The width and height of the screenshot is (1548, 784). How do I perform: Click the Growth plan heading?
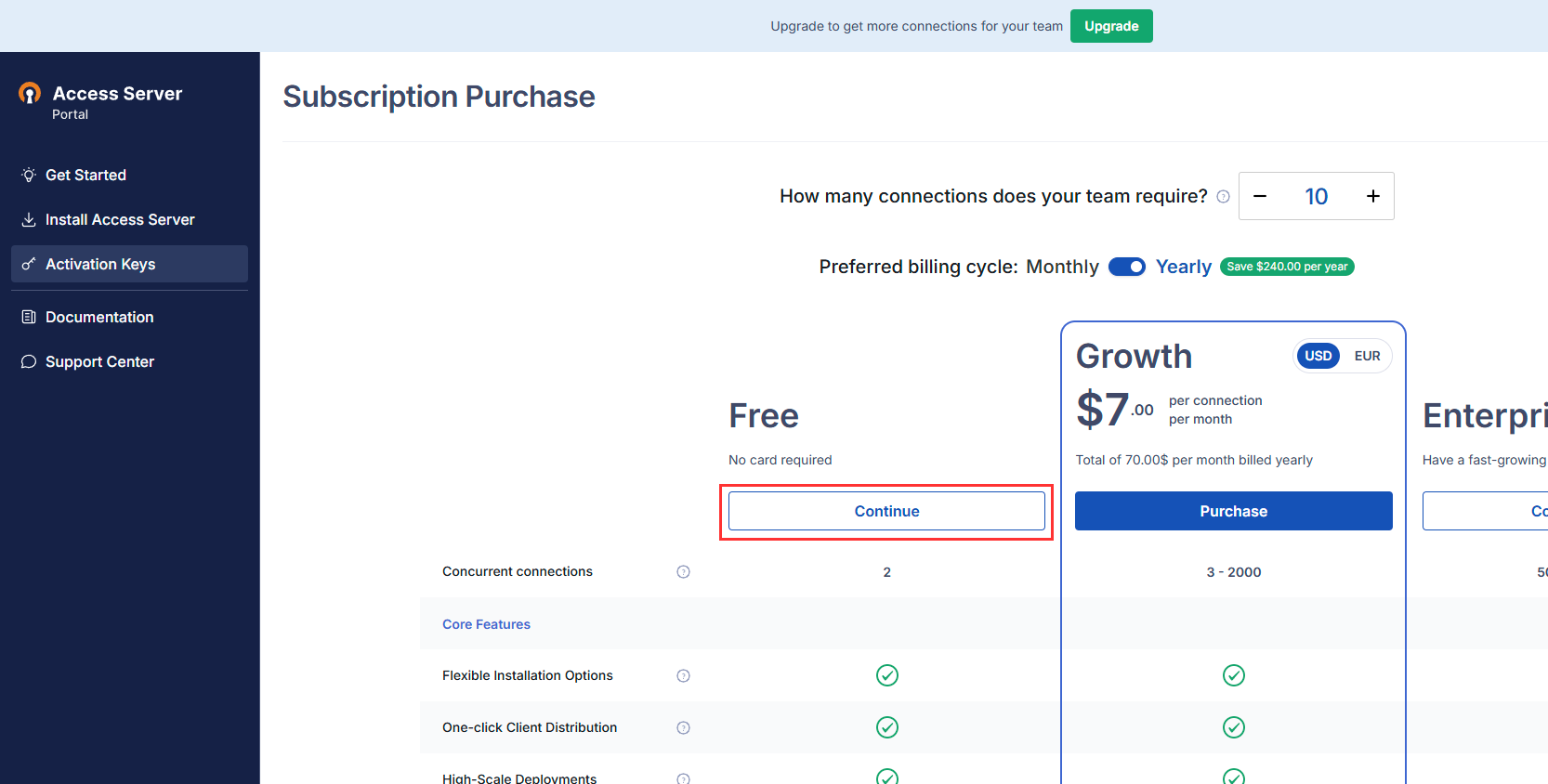pos(1134,356)
